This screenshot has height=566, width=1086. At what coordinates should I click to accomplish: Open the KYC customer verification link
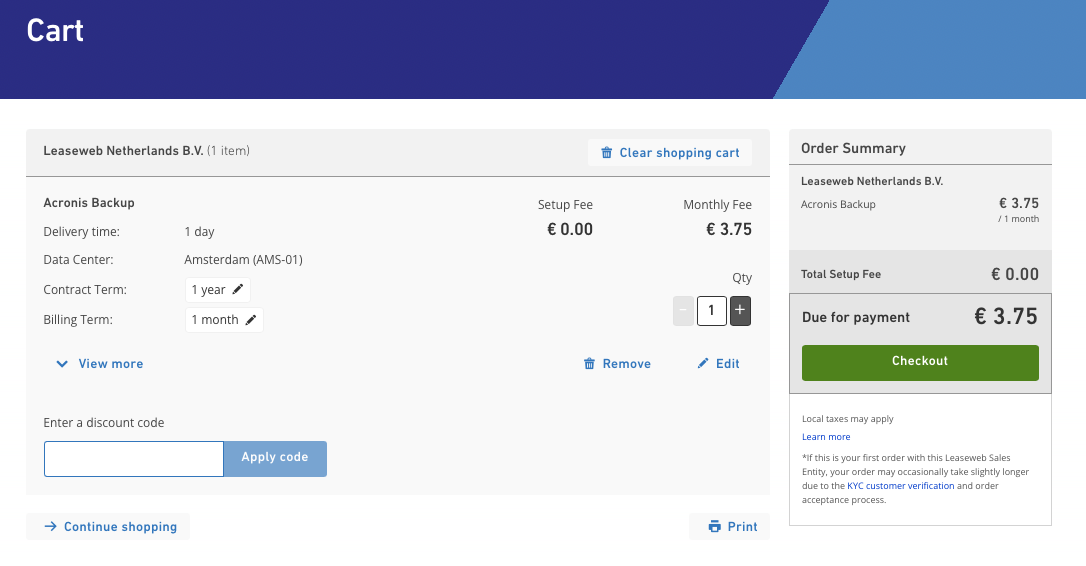(900, 486)
